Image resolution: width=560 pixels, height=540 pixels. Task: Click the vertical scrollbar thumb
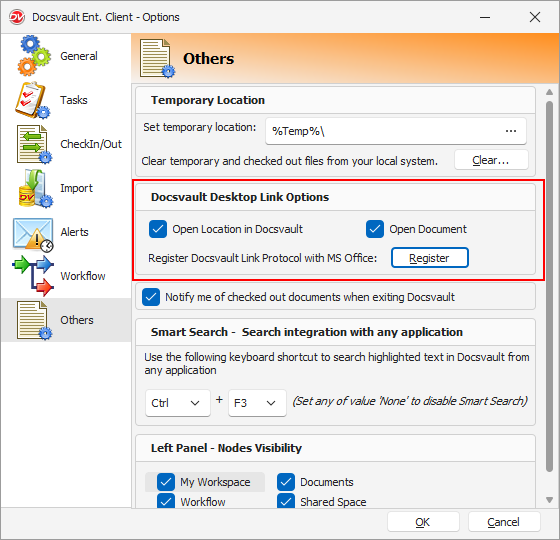(549, 287)
